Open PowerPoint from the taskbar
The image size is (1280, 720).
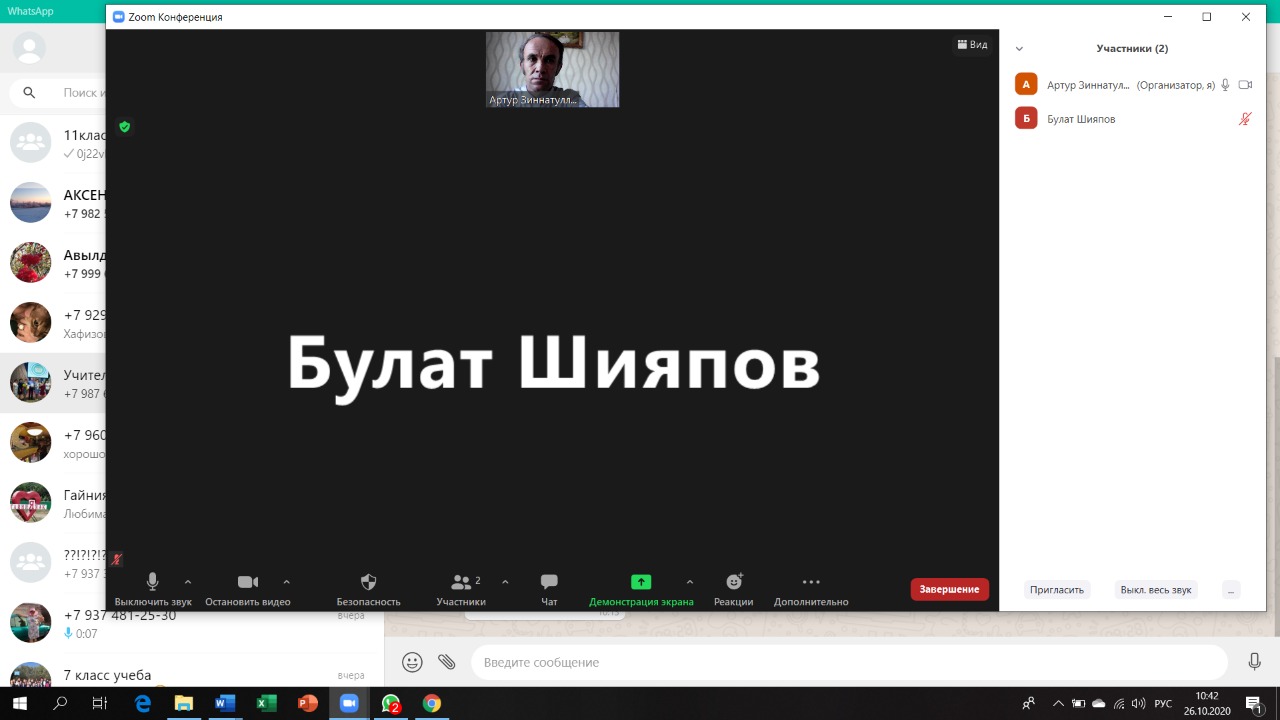(308, 704)
